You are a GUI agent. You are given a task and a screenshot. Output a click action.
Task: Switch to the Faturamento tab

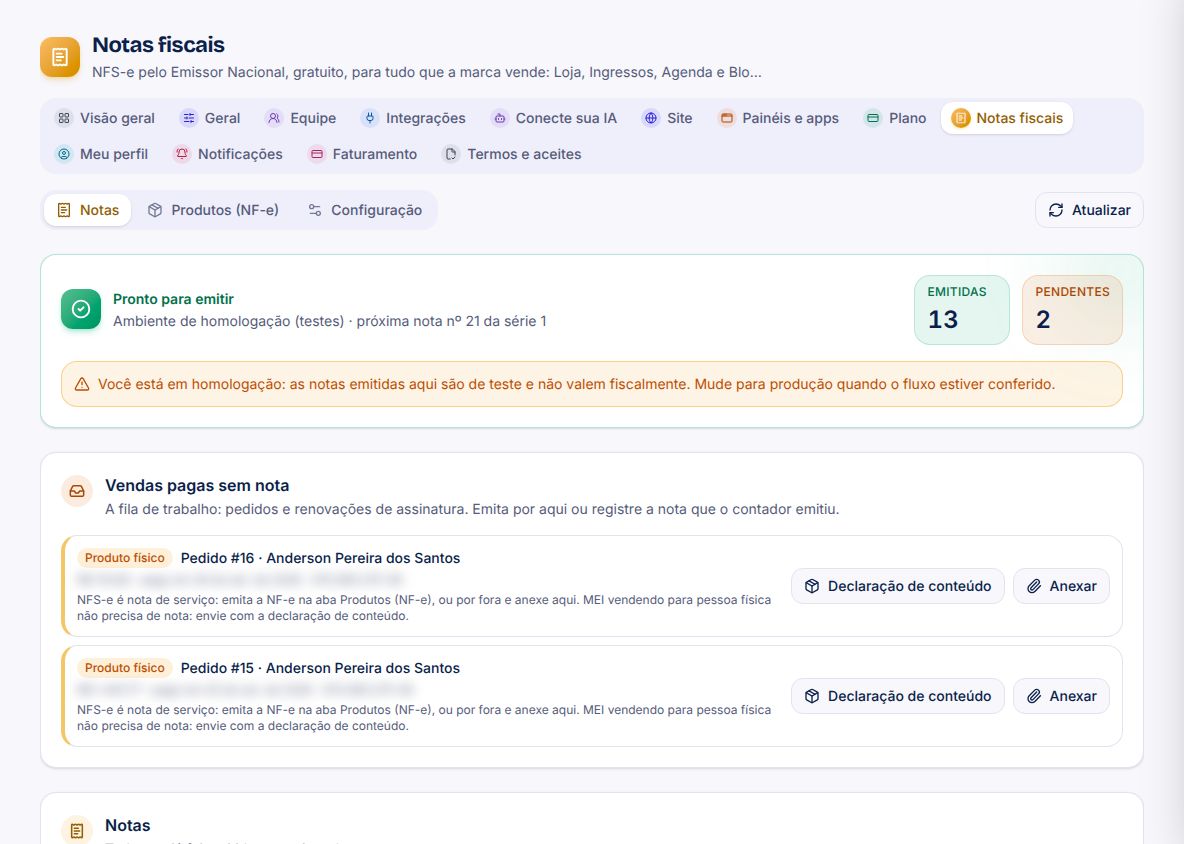(362, 154)
